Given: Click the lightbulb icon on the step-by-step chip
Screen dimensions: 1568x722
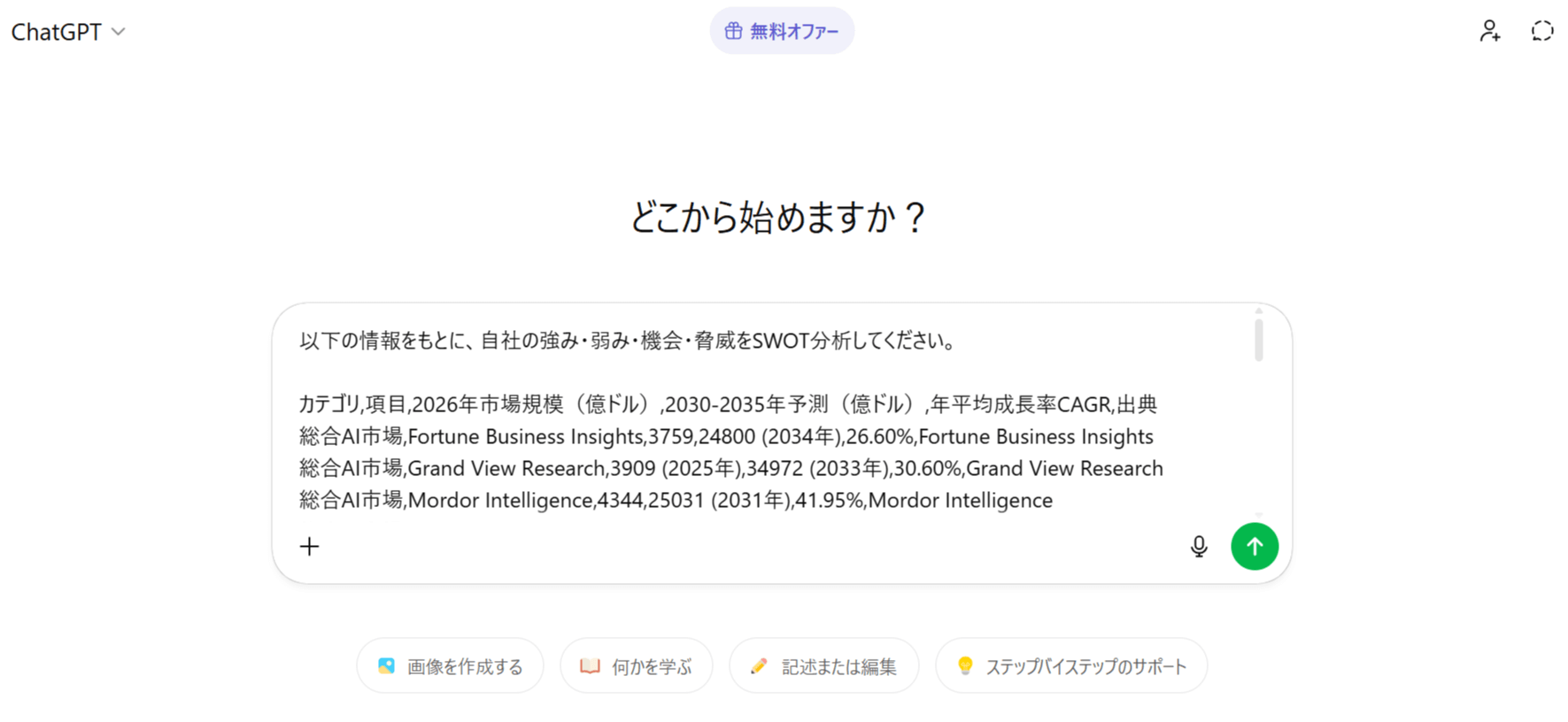Looking at the screenshot, I should (x=965, y=666).
